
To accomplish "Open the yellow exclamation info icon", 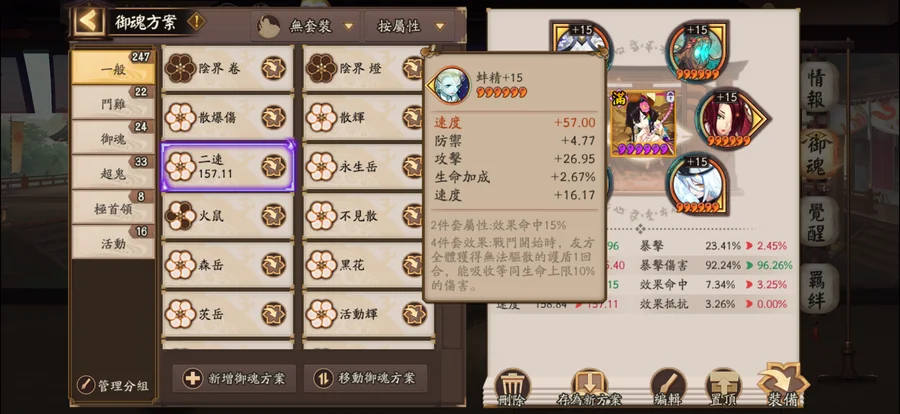I will coord(196,22).
